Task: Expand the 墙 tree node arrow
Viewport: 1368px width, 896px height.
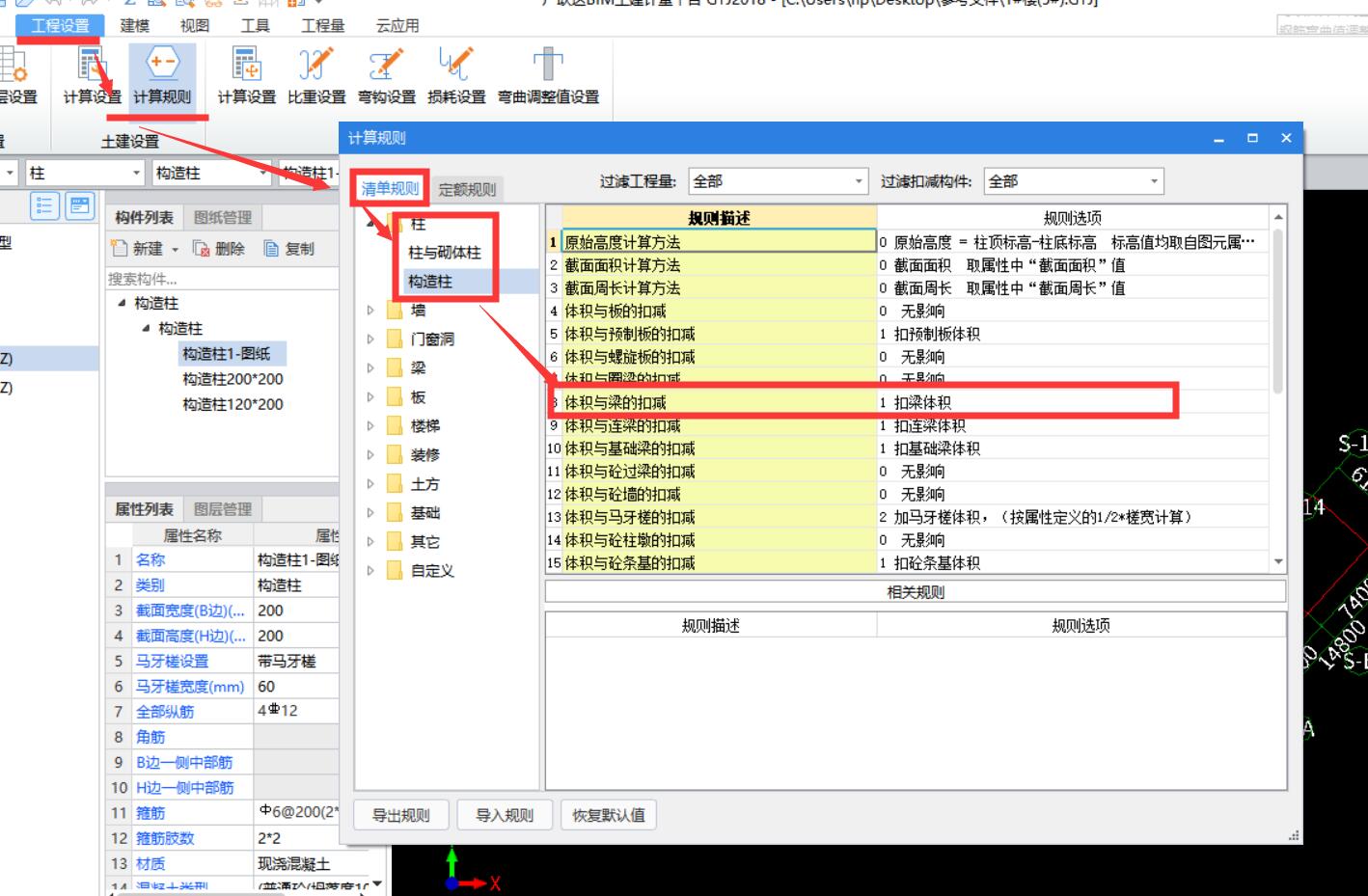Action: 369,311
